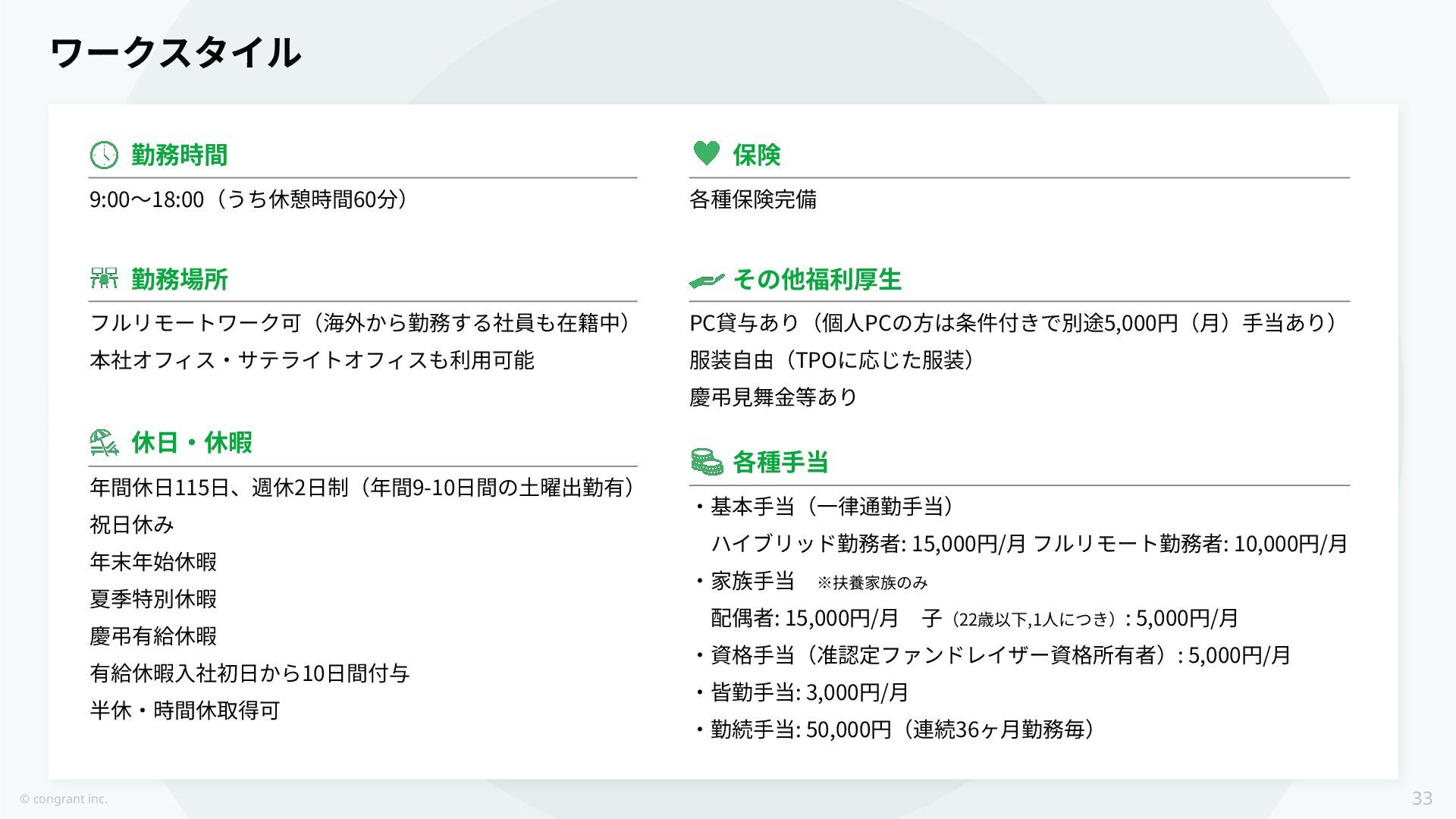Click the © congrant inc. footer text
This screenshot has height=819, width=1456.
(64, 799)
